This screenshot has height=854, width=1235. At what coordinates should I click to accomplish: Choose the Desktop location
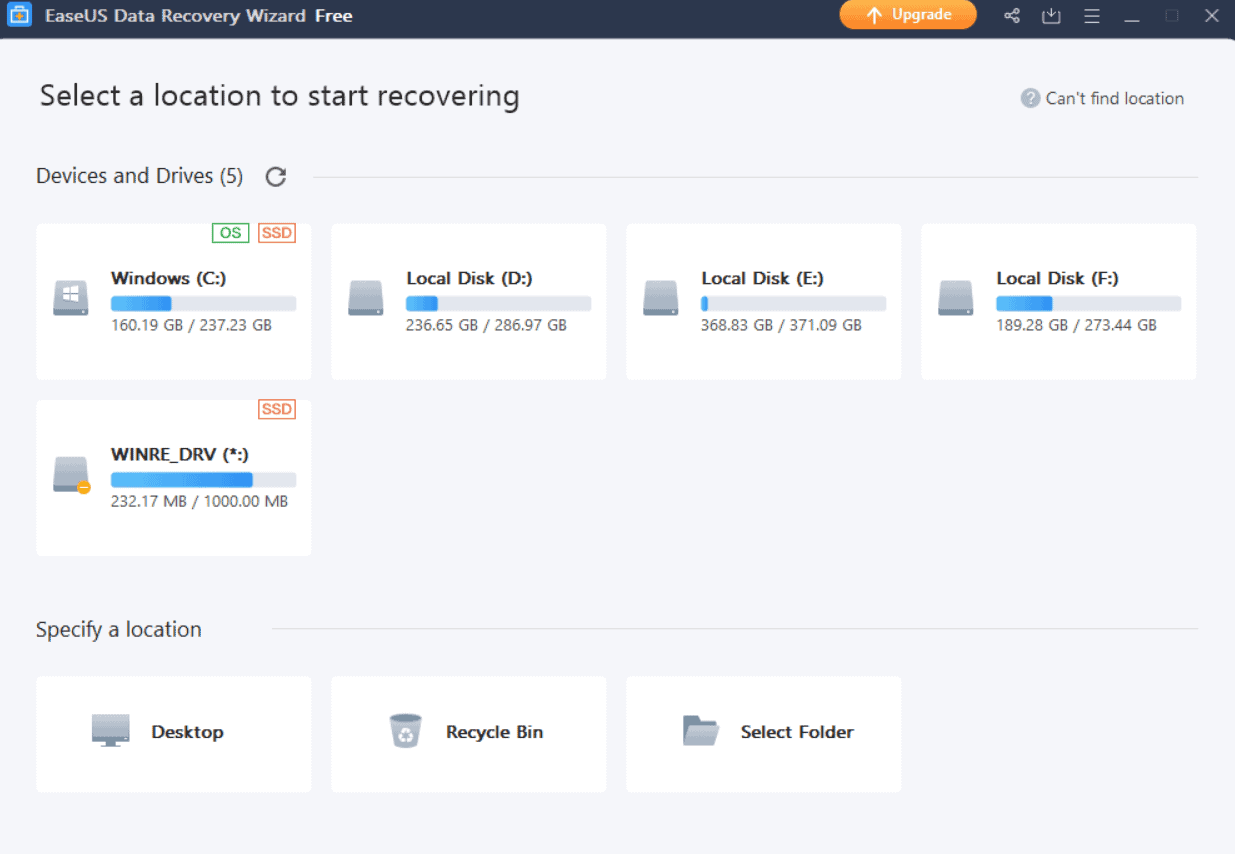pos(173,734)
